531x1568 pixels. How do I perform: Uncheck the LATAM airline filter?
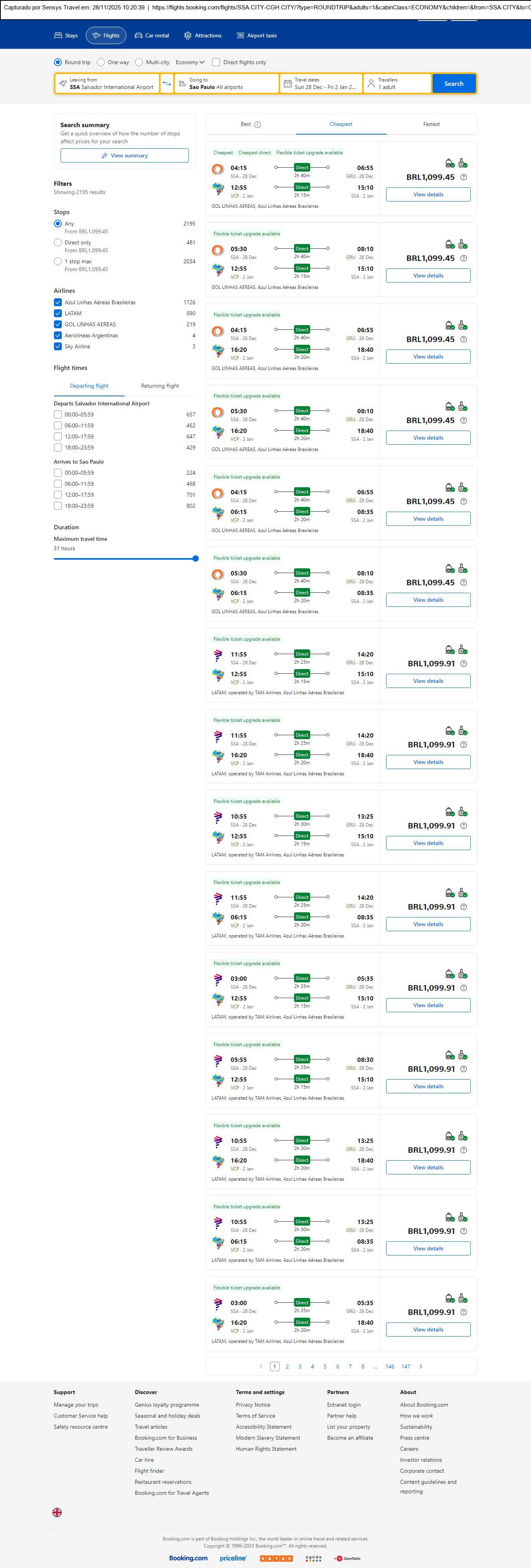tap(58, 313)
